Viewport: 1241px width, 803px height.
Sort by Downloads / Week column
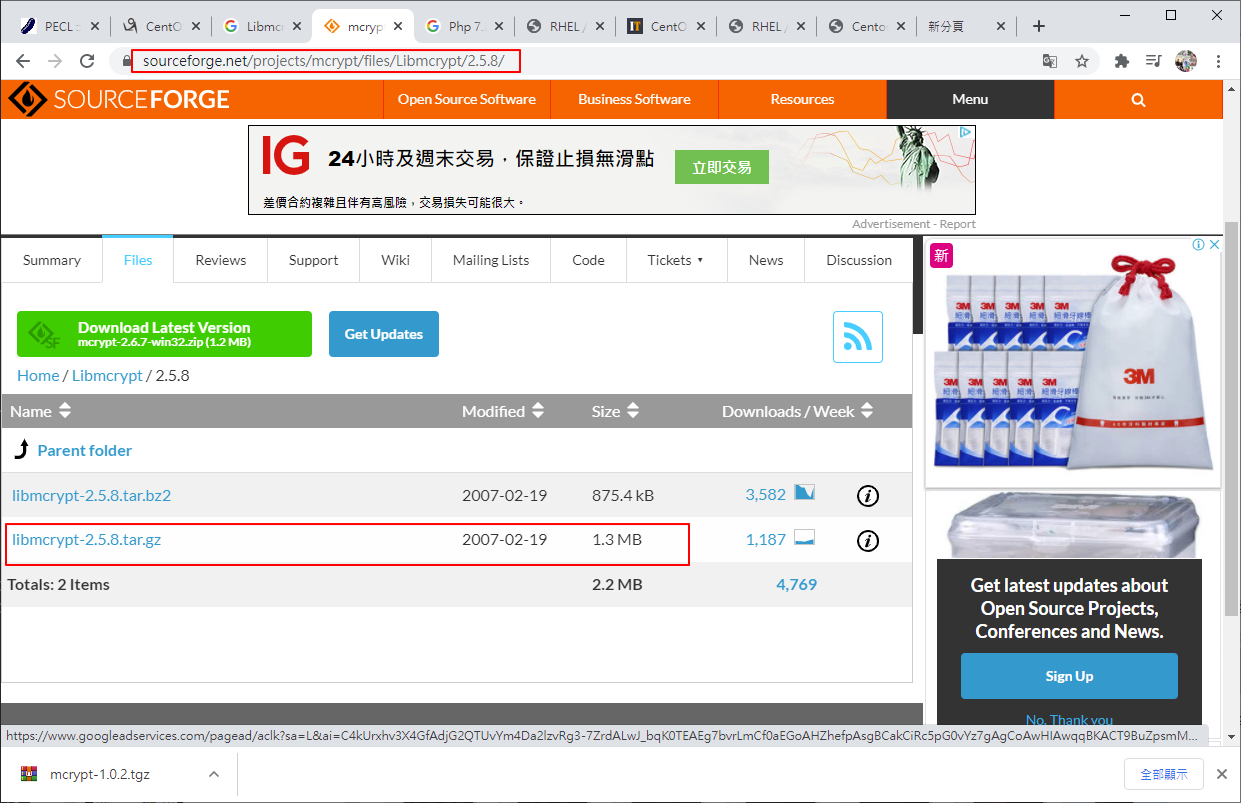click(798, 411)
